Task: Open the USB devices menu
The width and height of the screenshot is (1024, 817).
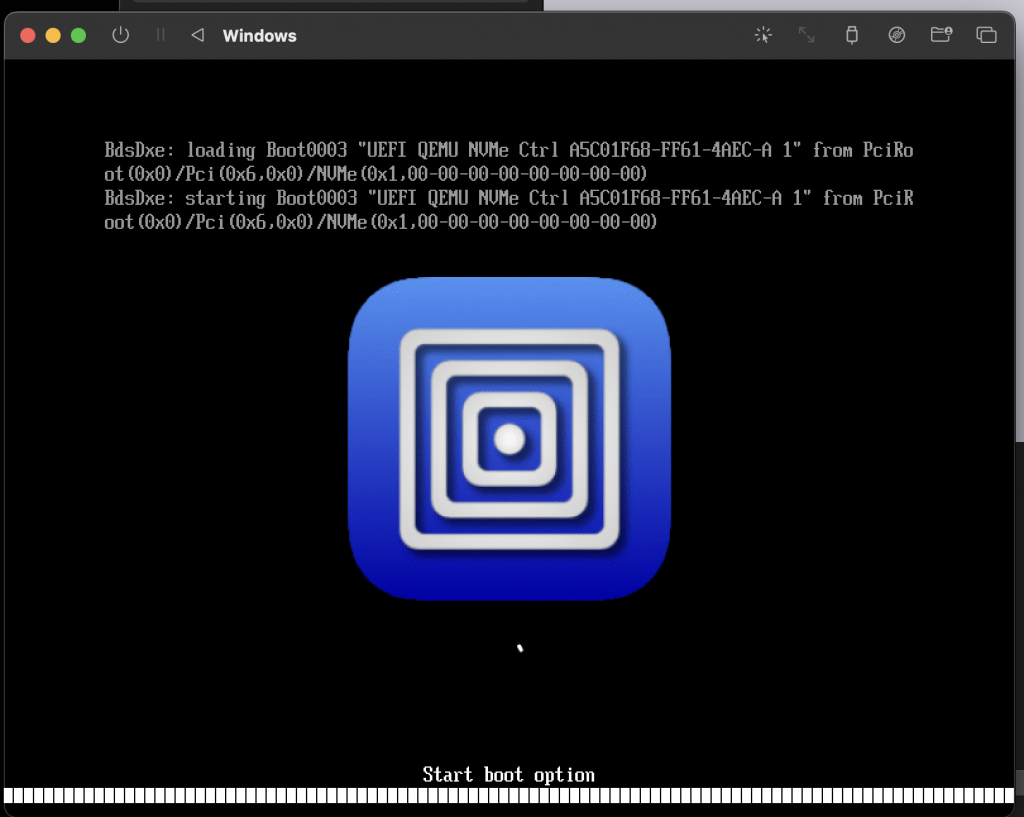Action: (x=851, y=35)
